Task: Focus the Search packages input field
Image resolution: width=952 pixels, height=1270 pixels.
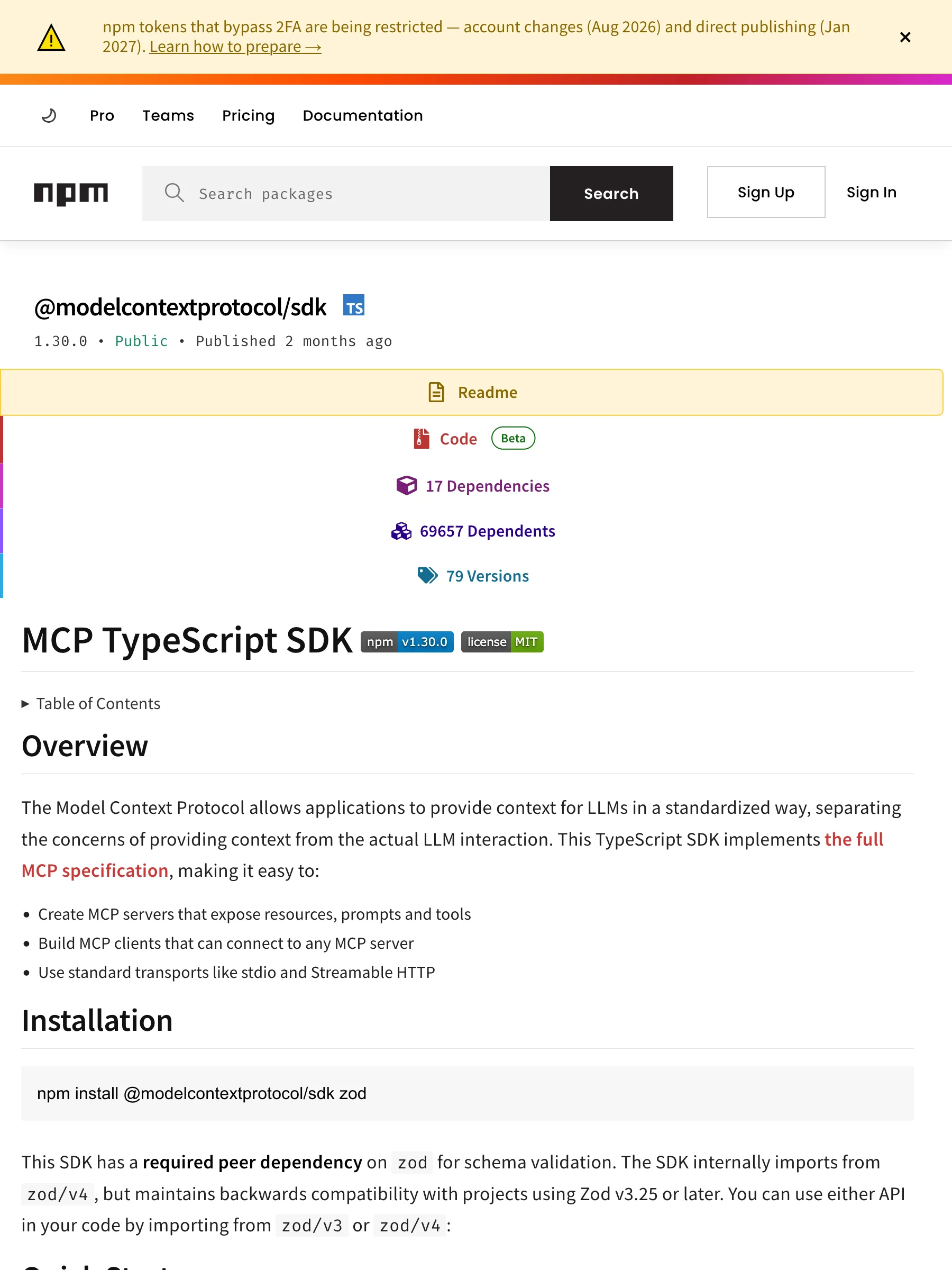Action: coord(345,194)
